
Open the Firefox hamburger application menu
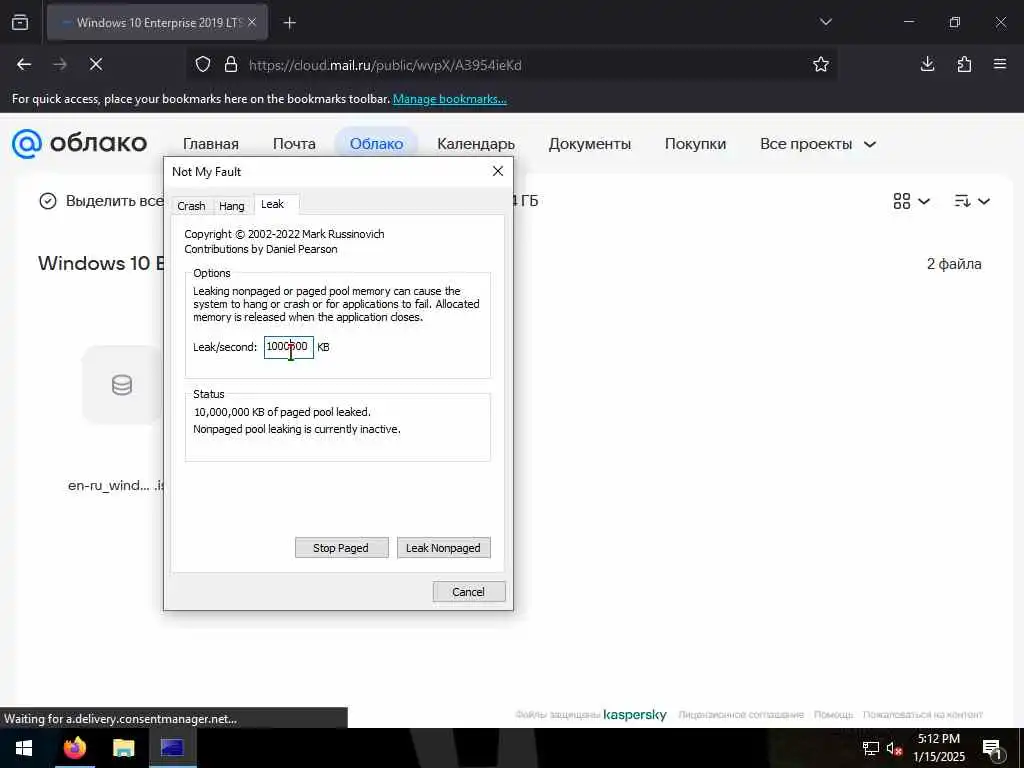pyautogui.click(x=1000, y=64)
